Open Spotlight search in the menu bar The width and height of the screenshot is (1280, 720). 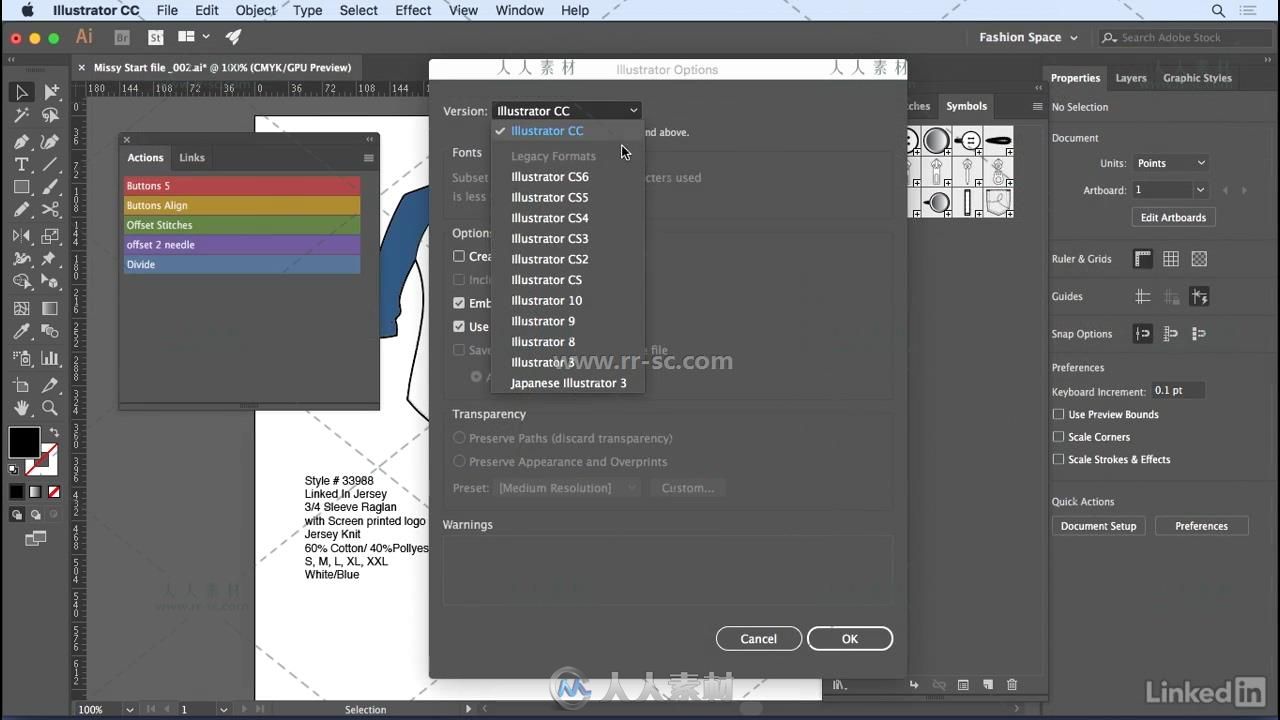(1218, 11)
